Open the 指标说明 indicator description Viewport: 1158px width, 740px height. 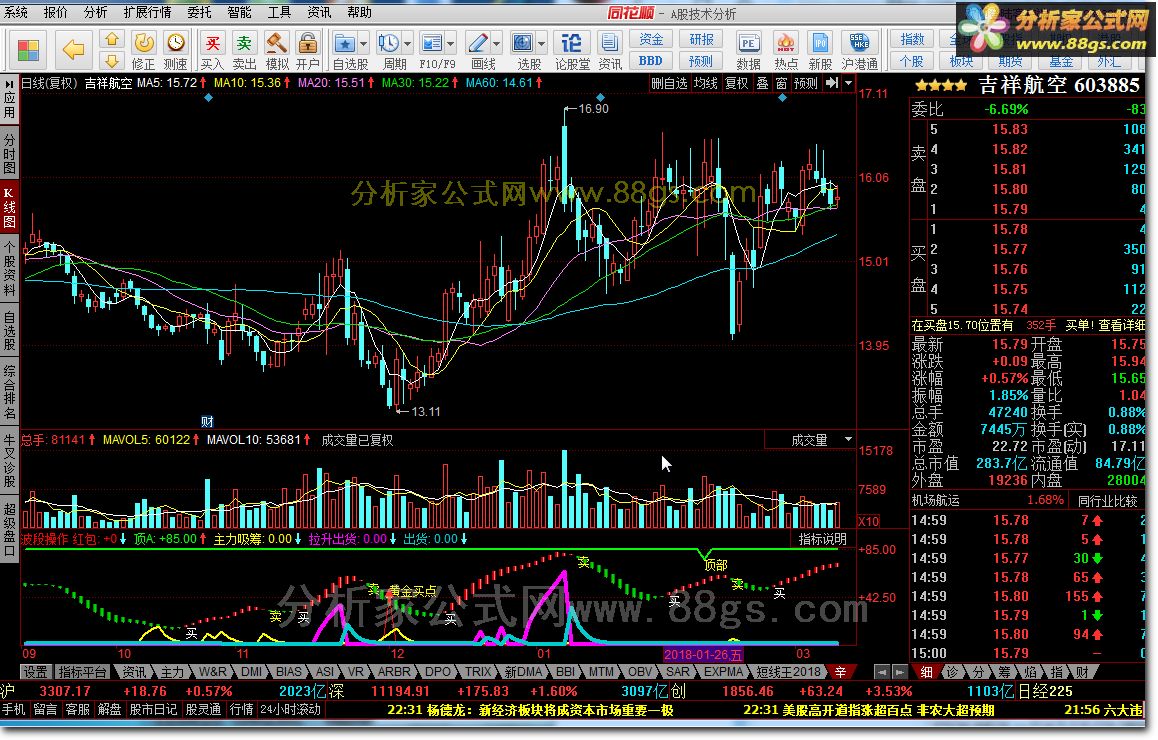click(x=822, y=539)
